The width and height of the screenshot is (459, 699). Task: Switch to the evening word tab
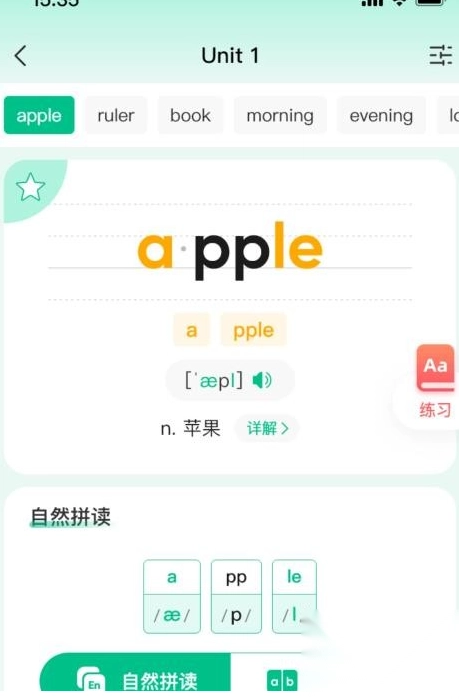381,115
